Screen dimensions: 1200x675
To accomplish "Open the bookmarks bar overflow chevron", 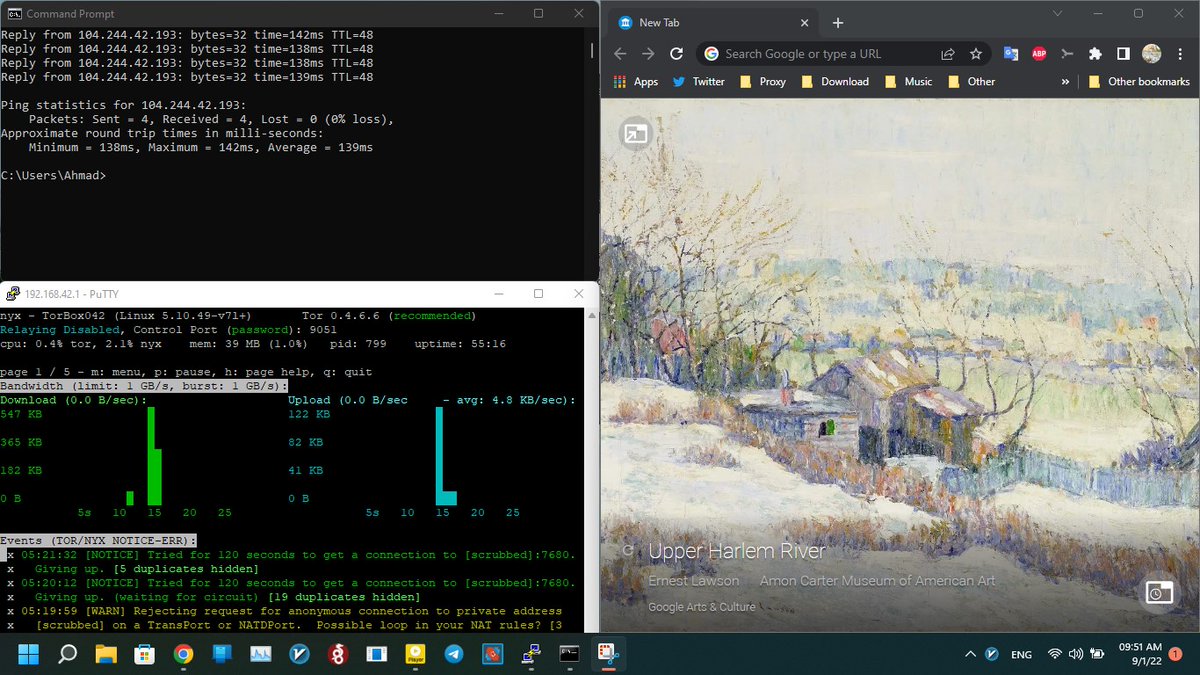I will (1064, 81).
